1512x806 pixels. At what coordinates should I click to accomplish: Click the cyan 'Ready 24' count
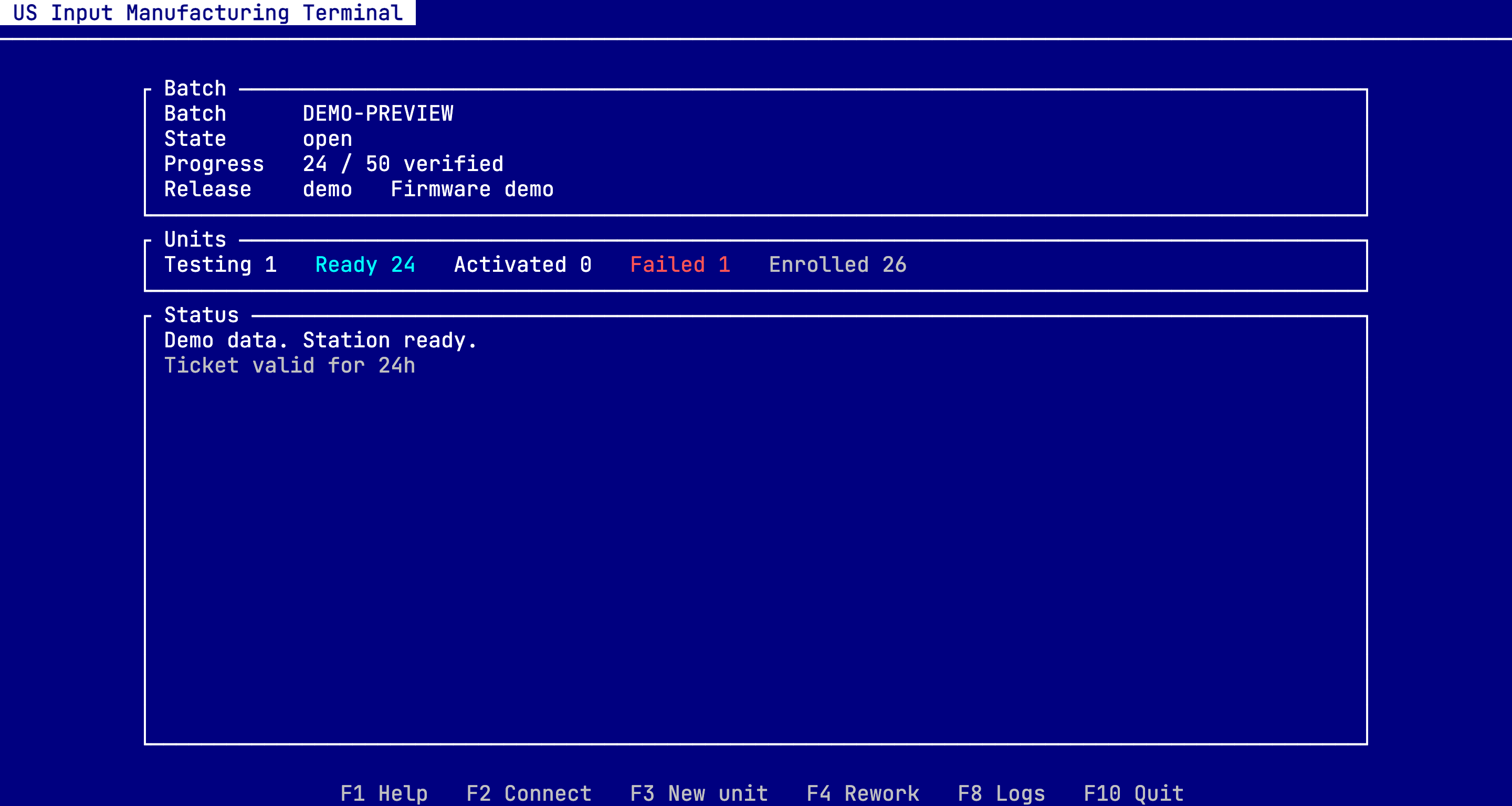365,264
